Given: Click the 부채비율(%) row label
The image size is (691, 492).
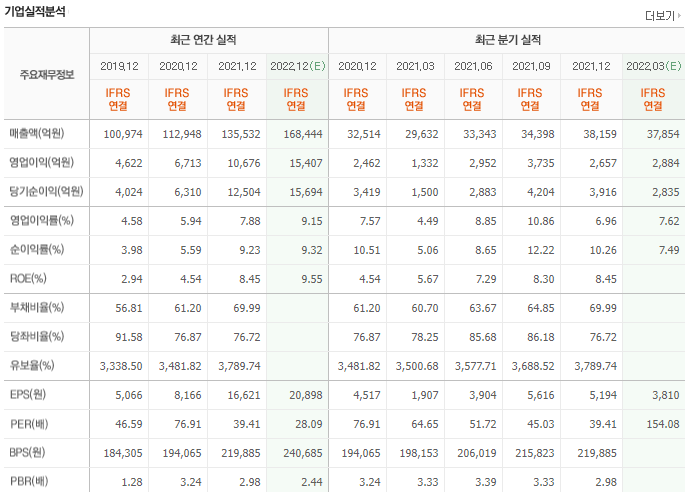Looking at the screenshot, I should 37,307.
